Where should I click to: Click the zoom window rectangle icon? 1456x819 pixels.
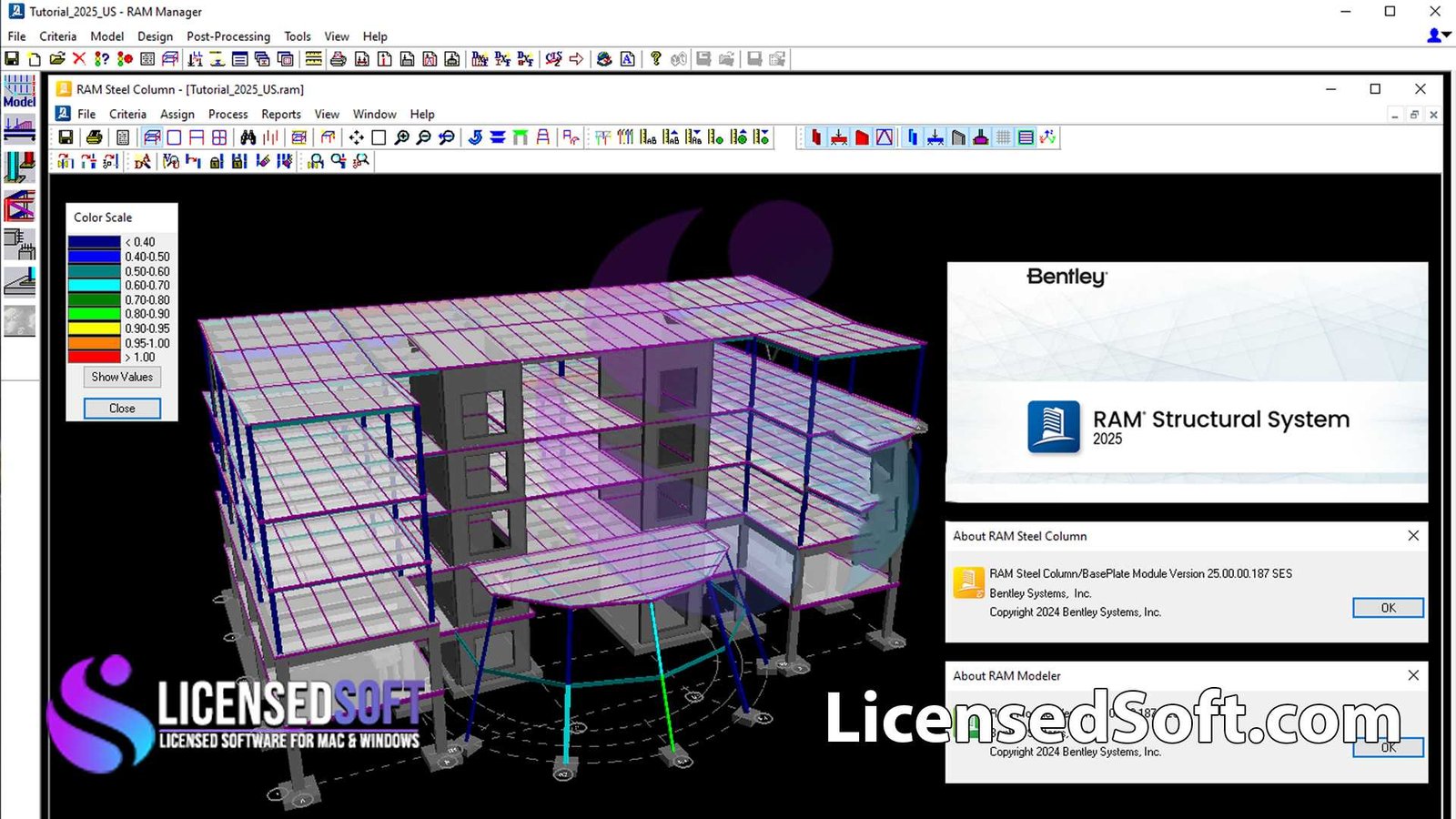click(379, 137)
